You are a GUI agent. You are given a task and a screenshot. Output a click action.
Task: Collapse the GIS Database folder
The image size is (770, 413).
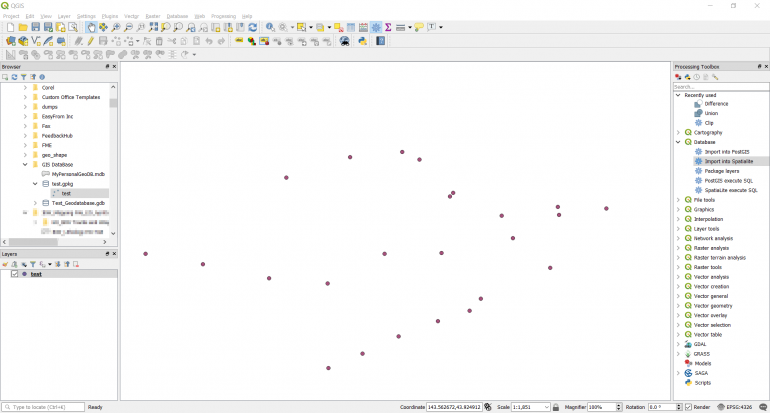tap(25, 164)
